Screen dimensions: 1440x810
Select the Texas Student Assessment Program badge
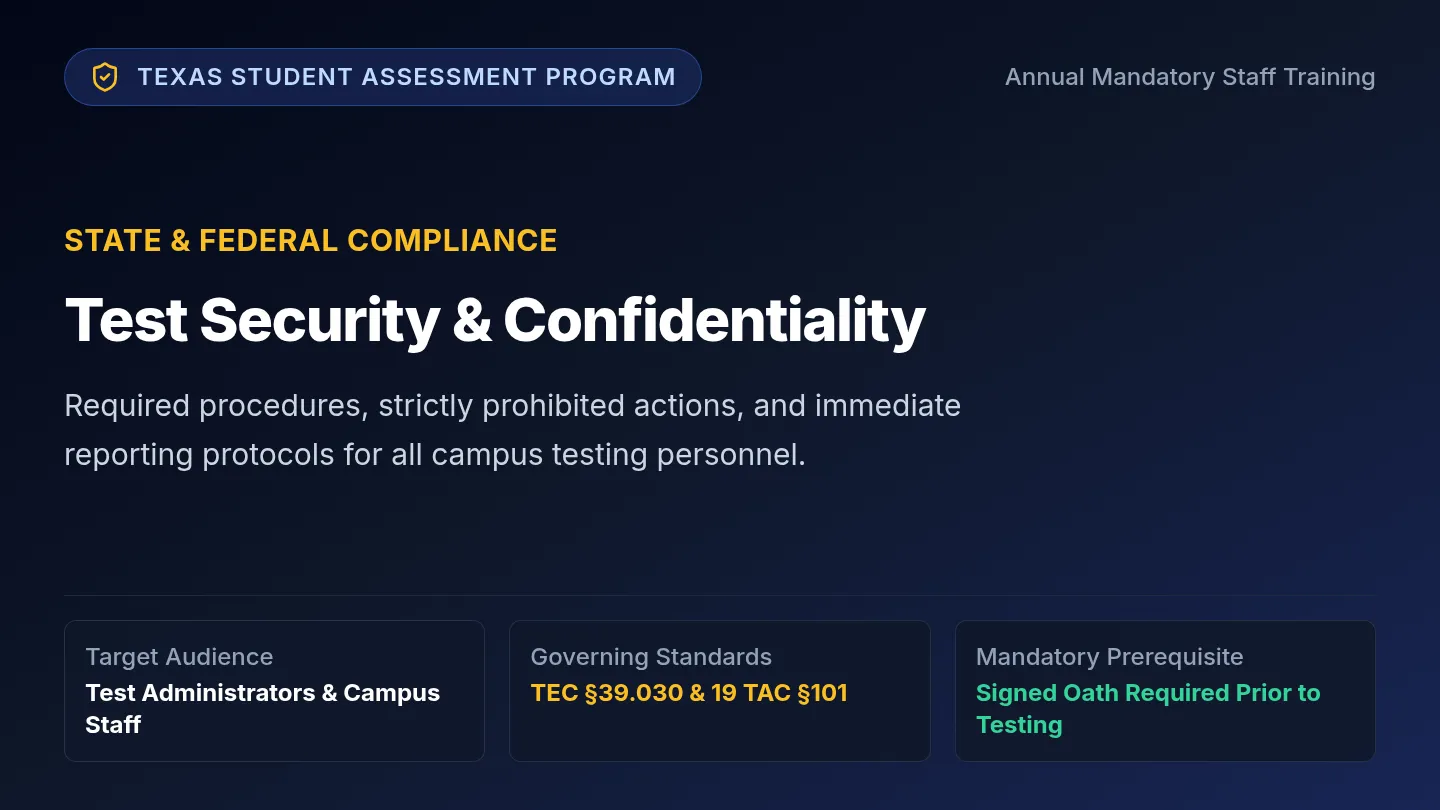tap(383, 77)
